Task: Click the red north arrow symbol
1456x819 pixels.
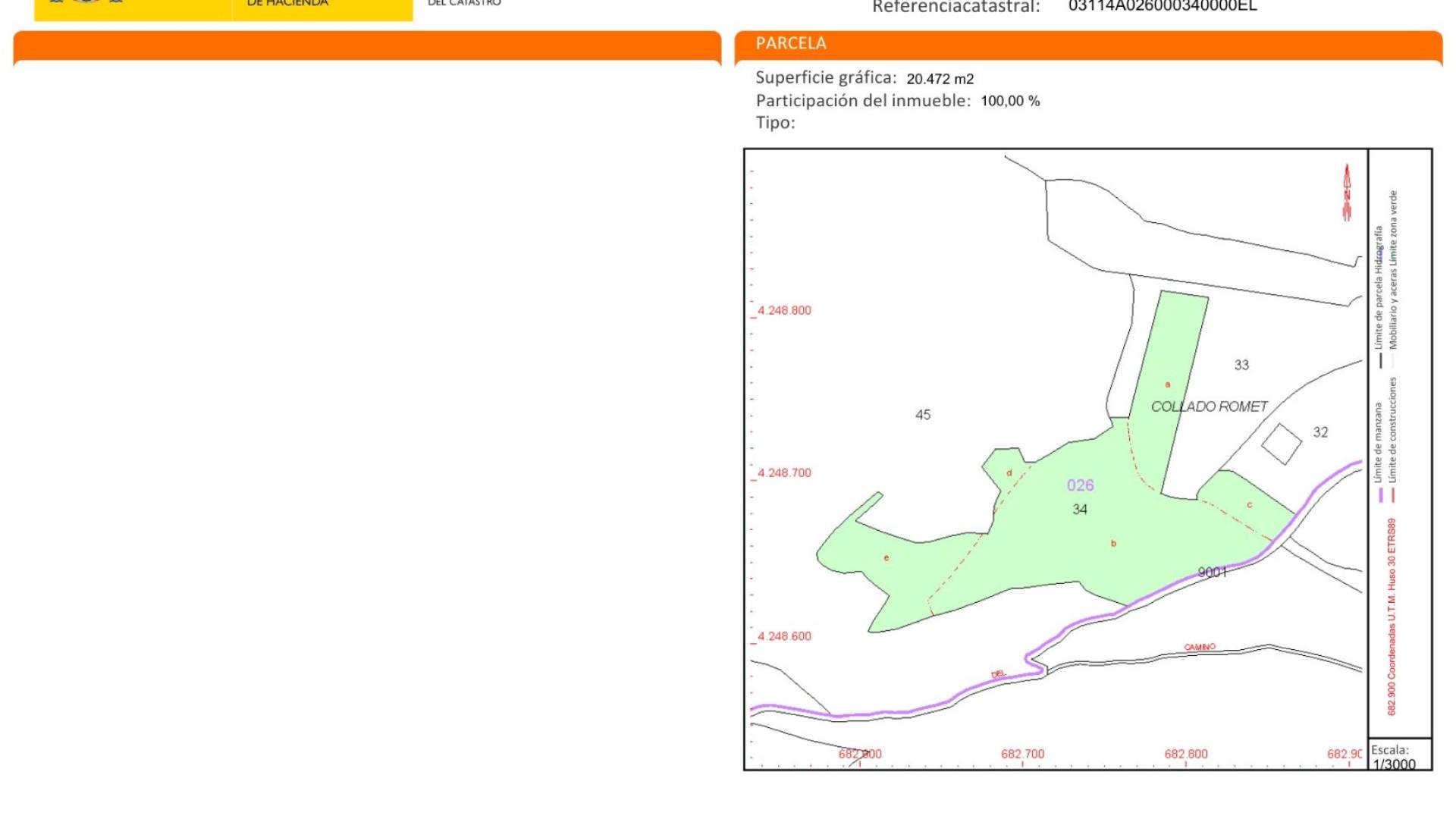Action: pos(1347,193)
